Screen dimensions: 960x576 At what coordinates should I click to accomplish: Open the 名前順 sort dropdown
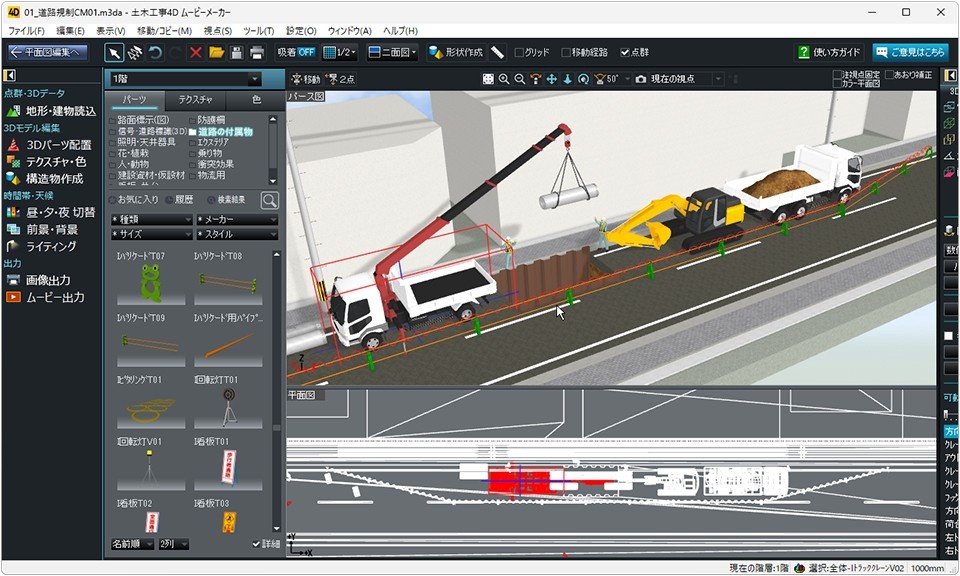point(132,543)
